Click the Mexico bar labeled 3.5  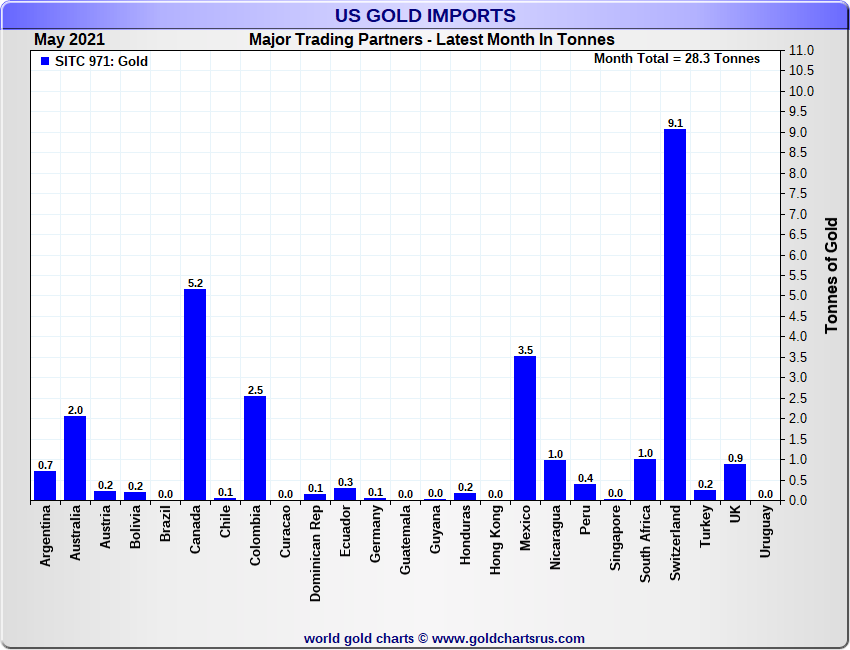[525, 428]
